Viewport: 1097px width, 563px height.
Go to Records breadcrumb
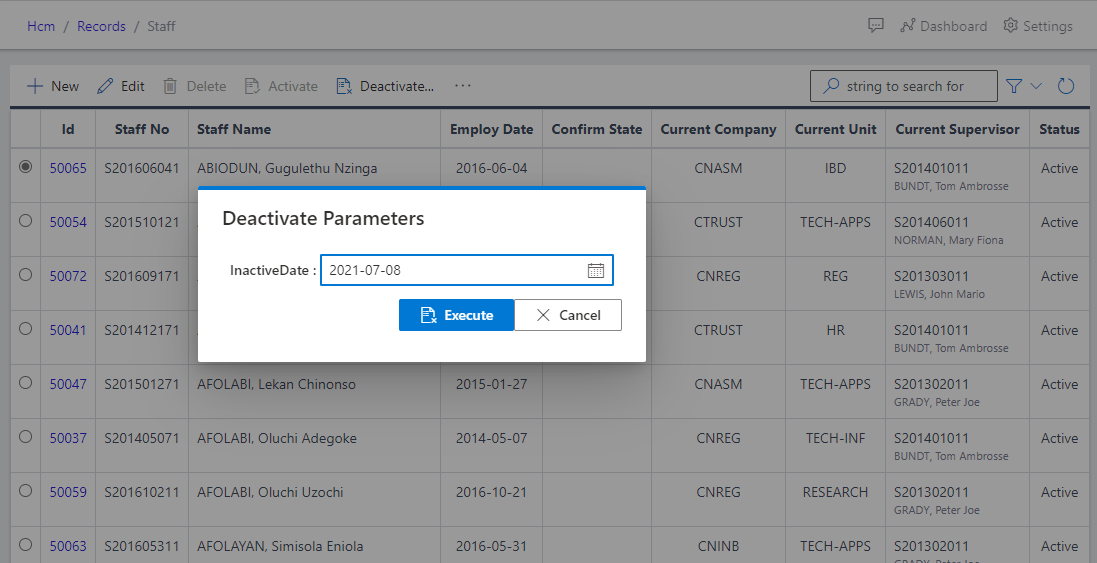click(101, 26)
